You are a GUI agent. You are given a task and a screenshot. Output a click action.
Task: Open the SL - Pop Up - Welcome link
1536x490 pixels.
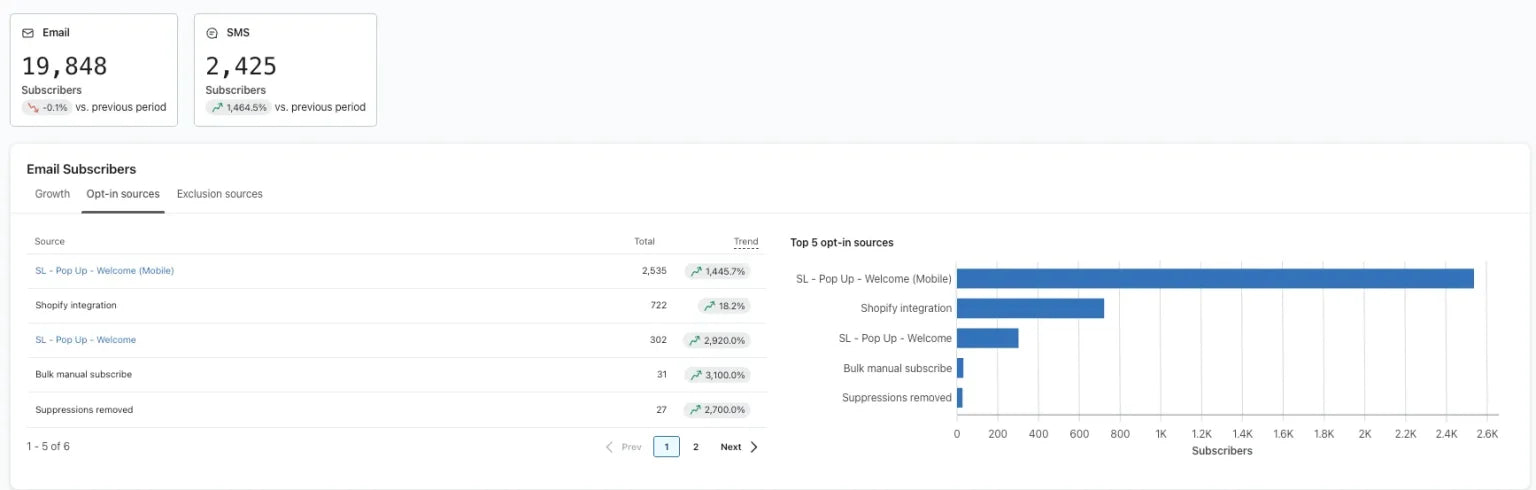pyautogui.click(x=85, y=340)
